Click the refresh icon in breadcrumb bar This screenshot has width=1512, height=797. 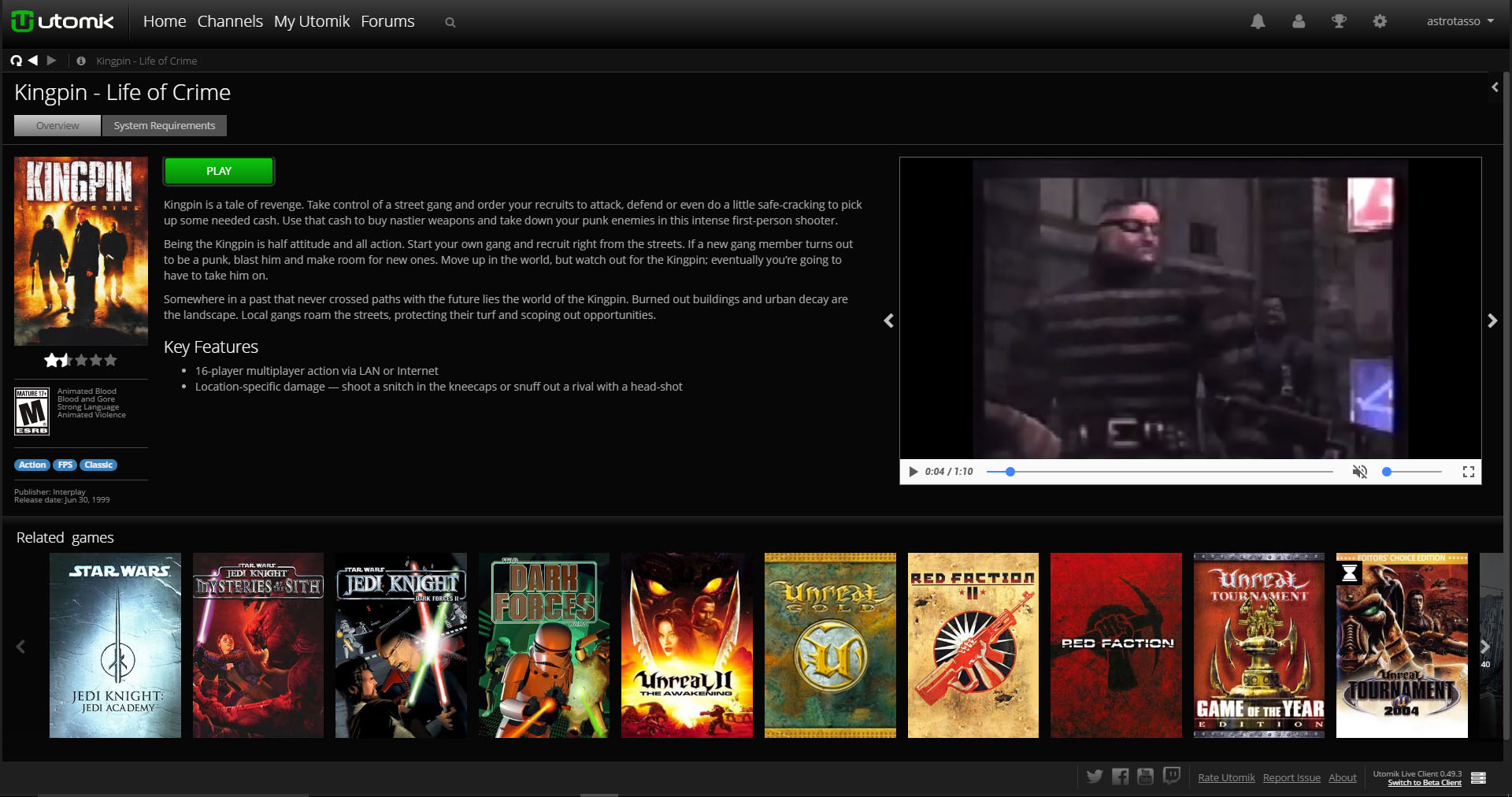[x=16, y=61]
